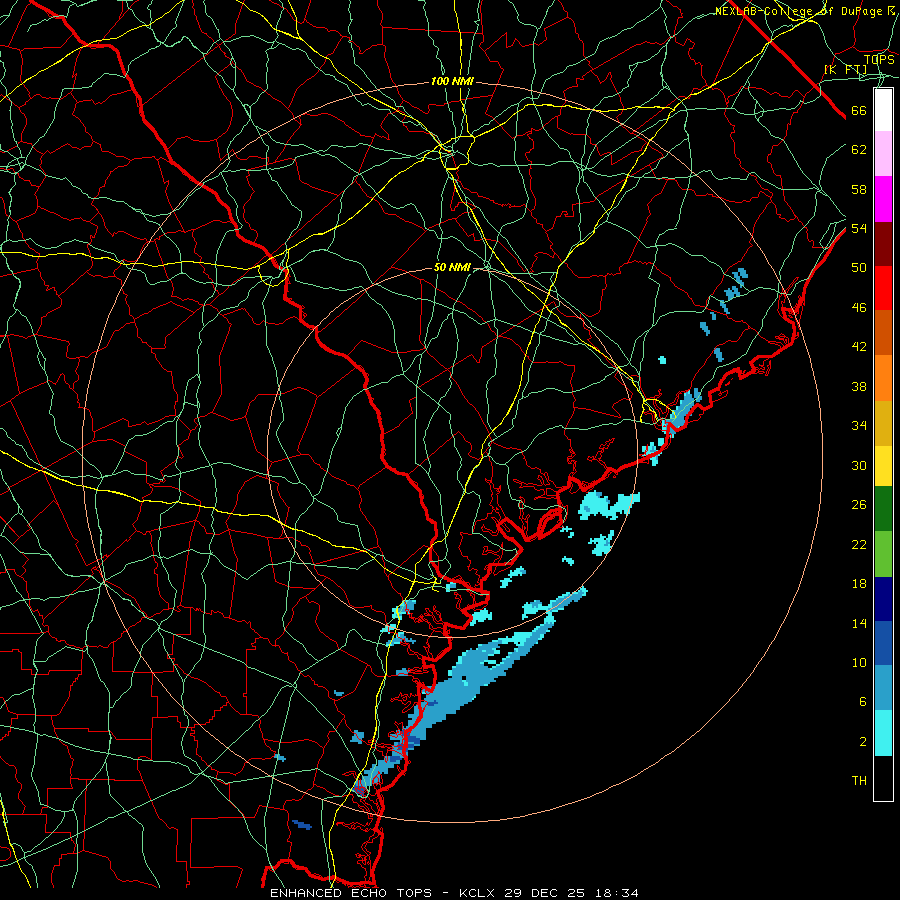Viewport: 900px width, 900px height.
Task: Click the steel blue 6 kft swatch
Action: click(x=883, y=688)
